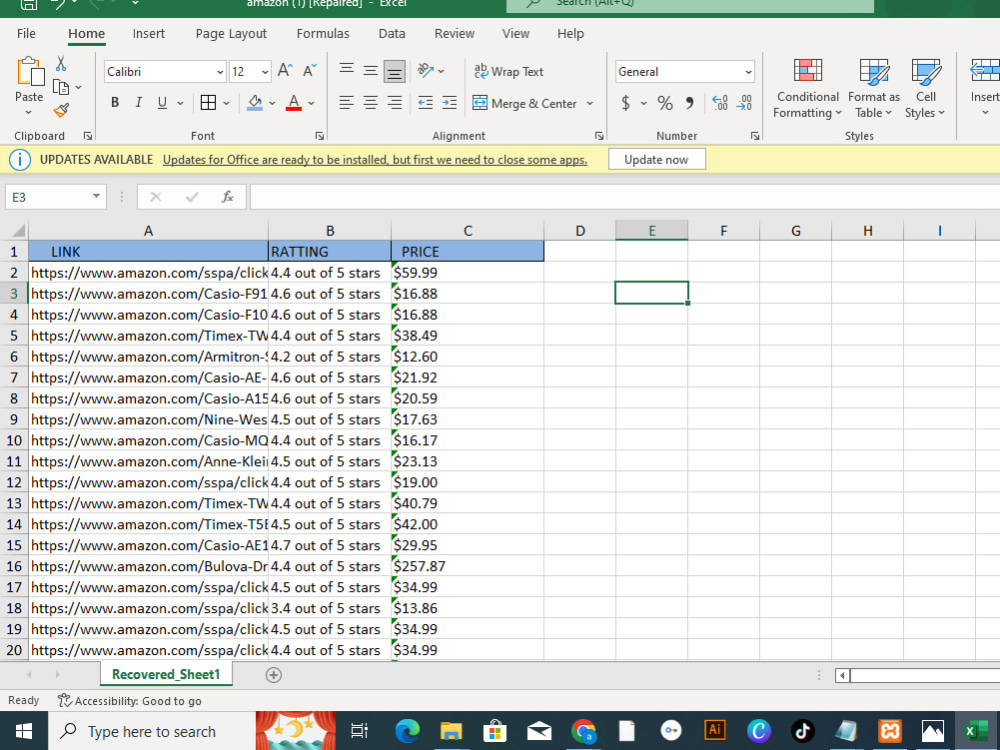The height and width of the screenshot is (750, 1000).
Task: Click Accessibility: Good to go status
Action: pos(129,701)
